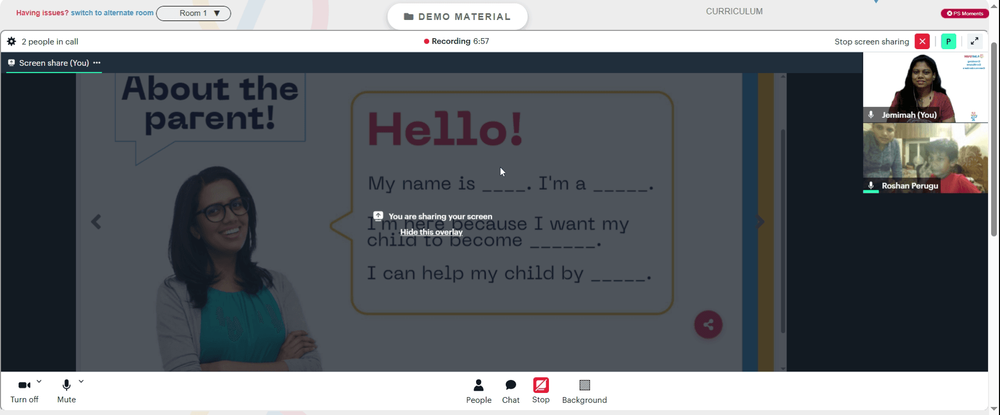The width and height of the screenshot is (1000, 415).
Task: Switch to alternate room link
Action: 112,13
